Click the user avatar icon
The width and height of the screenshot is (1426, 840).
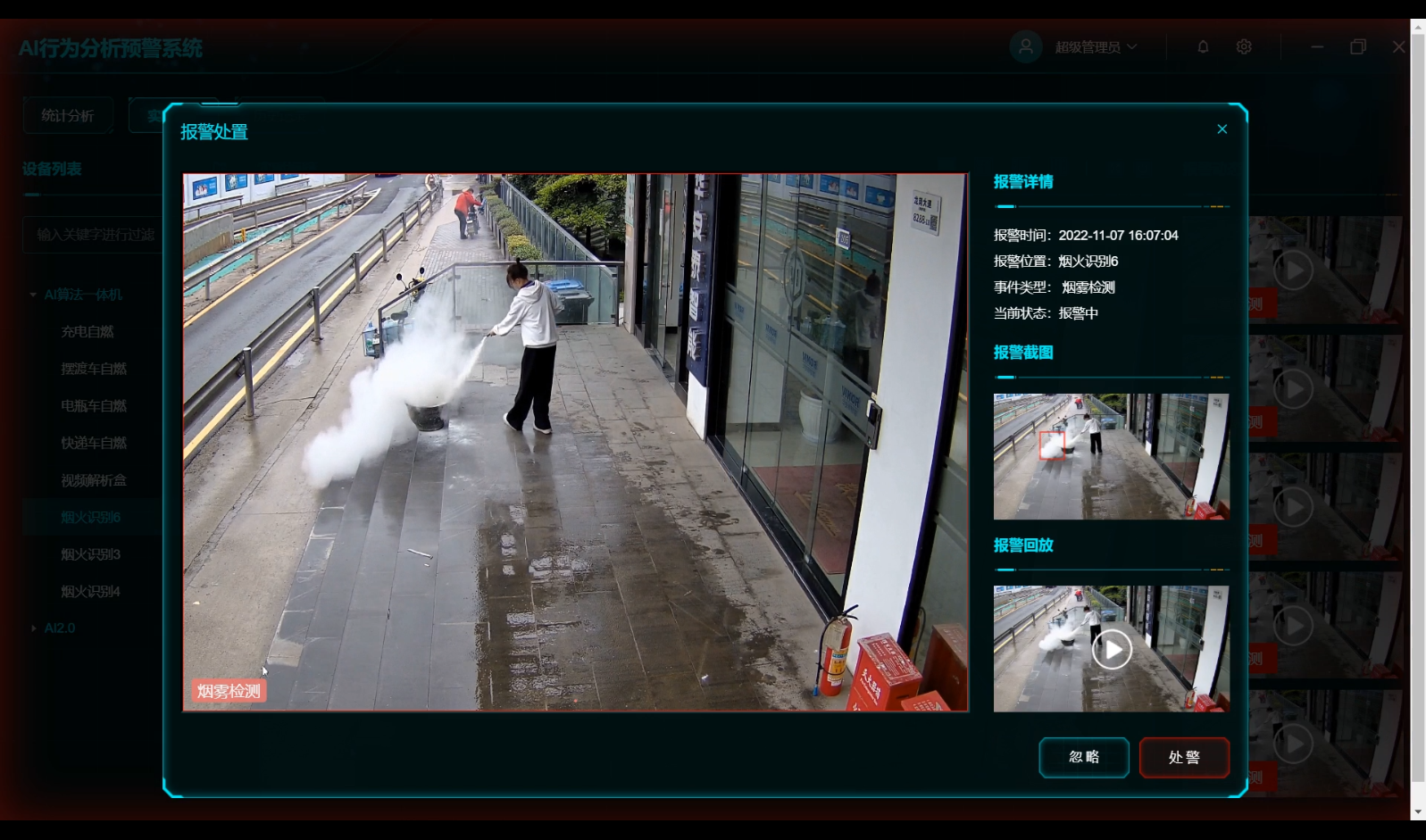pyautogui.click(x=1026, y=46)
